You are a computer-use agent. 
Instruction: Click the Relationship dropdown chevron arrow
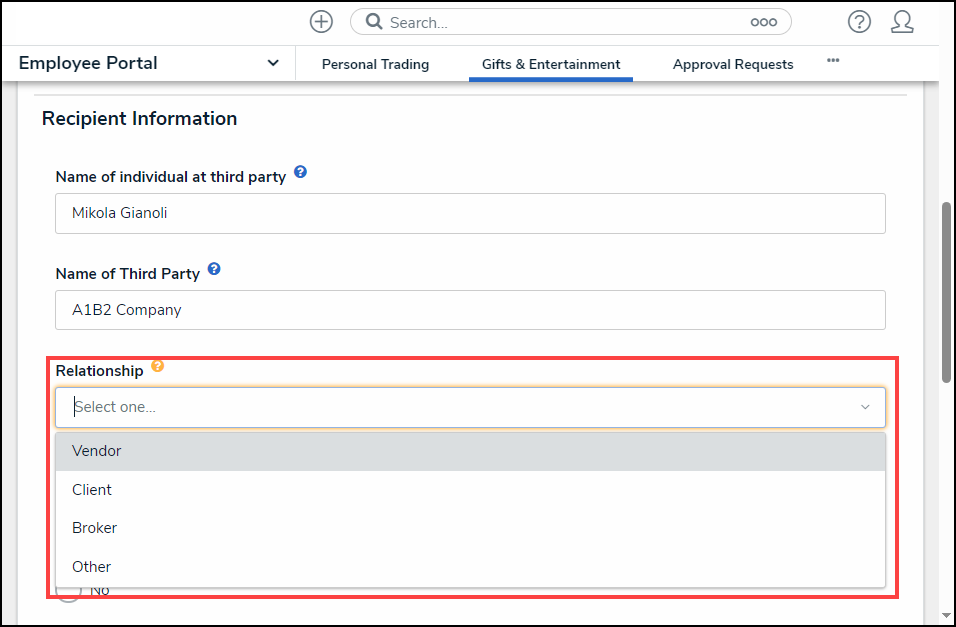865,407
